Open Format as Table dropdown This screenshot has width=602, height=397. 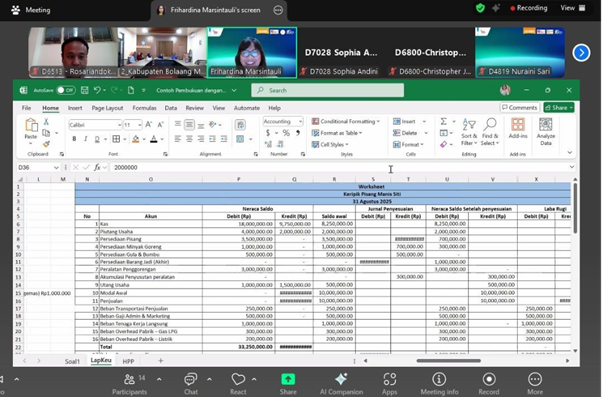pyautogui.click(x=337, y=133)
